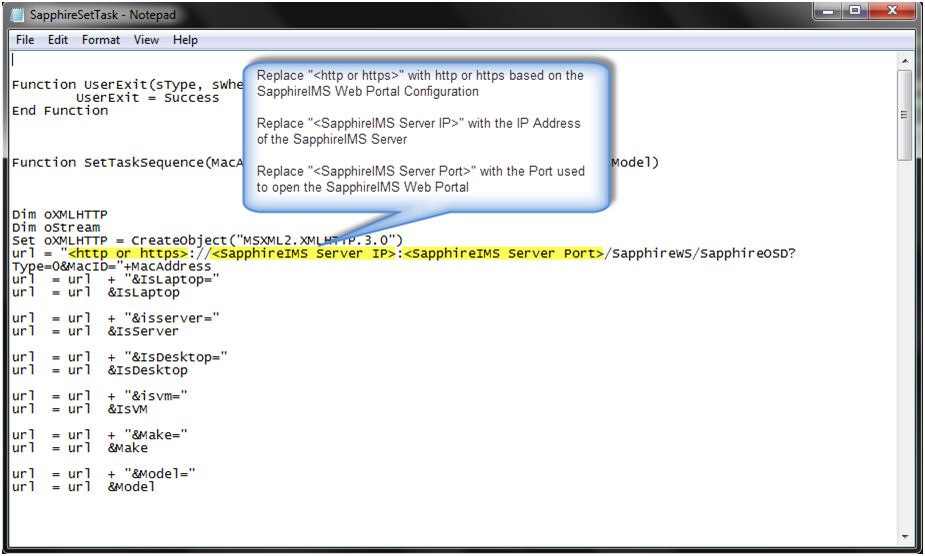Viewport: 925px width, 556px height.
Task: Click the highlighted "<SapphireIMS Server IP>" placeholder
Action: [x=306, y=254]
